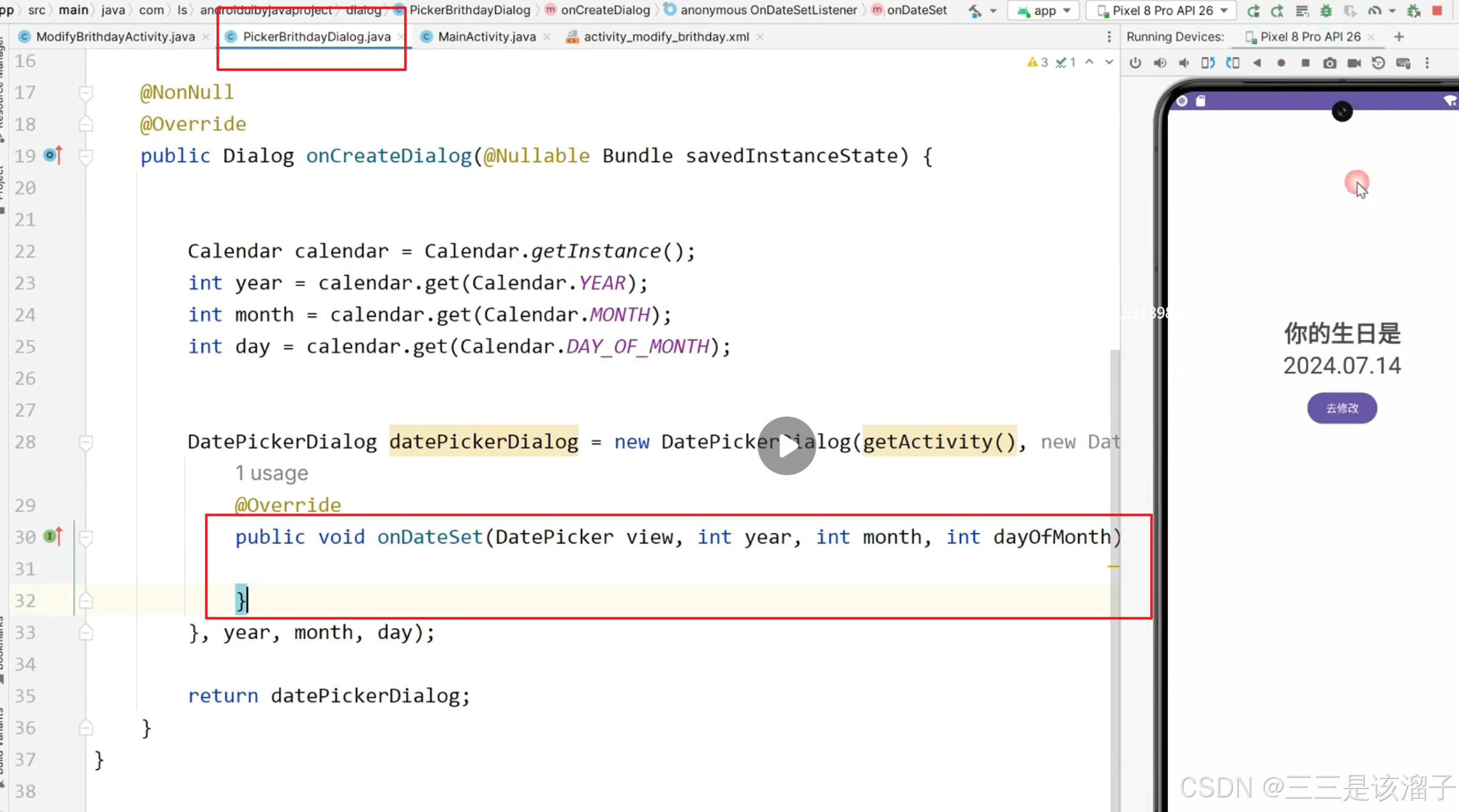Click the PickerBrithdayDialog breadcrumb
Viewport: 1459px width, 812px height.
[469, 10]
